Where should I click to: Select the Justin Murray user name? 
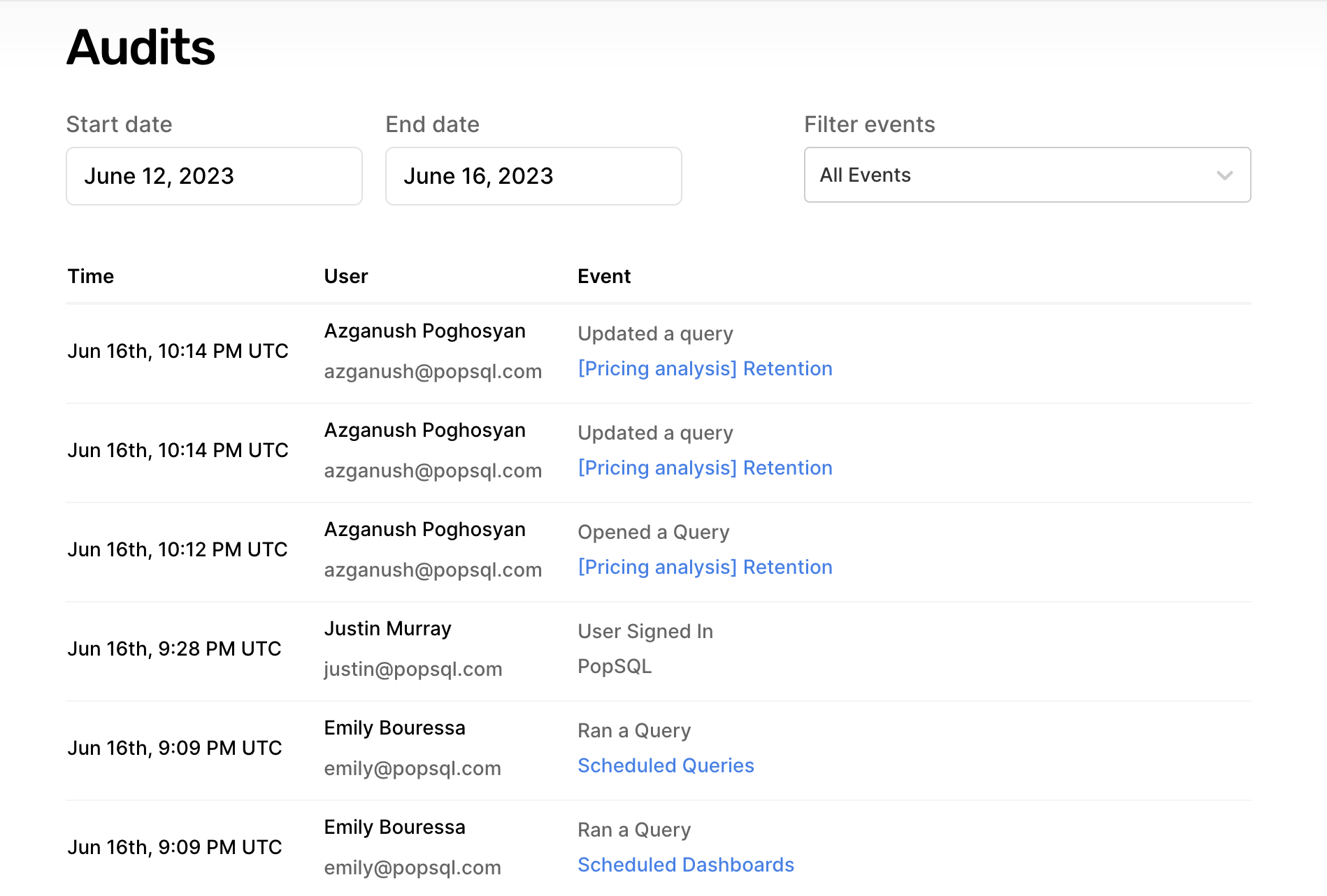pyautogui.click(x=387, y=628)
